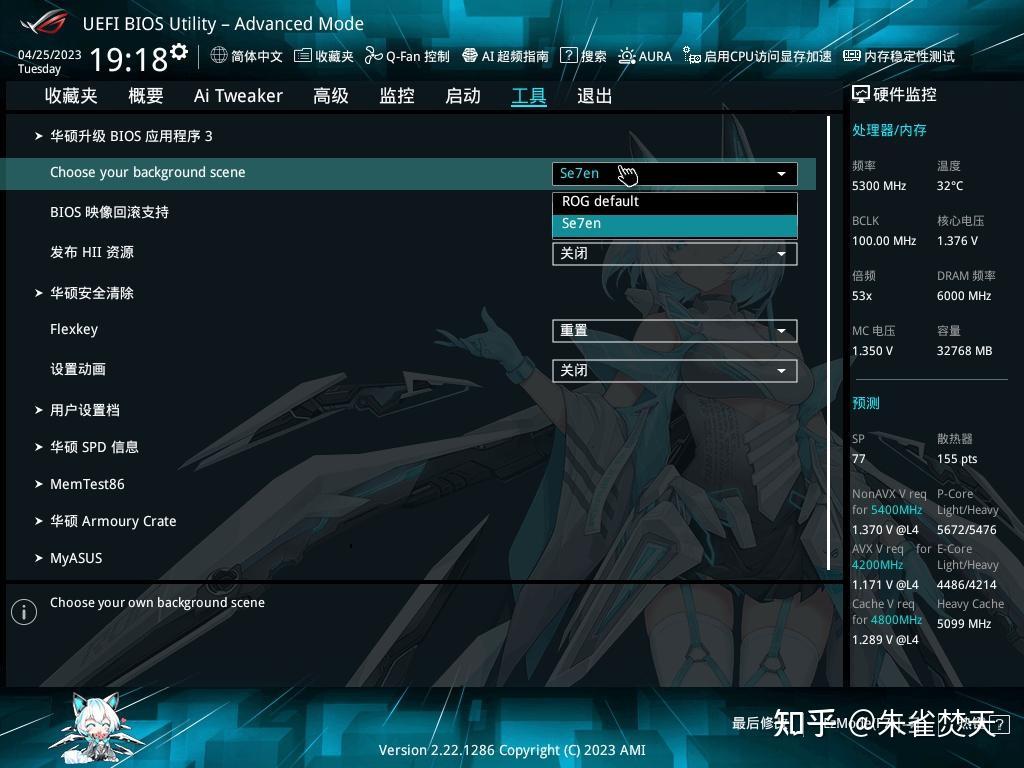Choose ROG default from the list
The width and height of the screenshot is (1024, 768).
click(x=675, y=202)
